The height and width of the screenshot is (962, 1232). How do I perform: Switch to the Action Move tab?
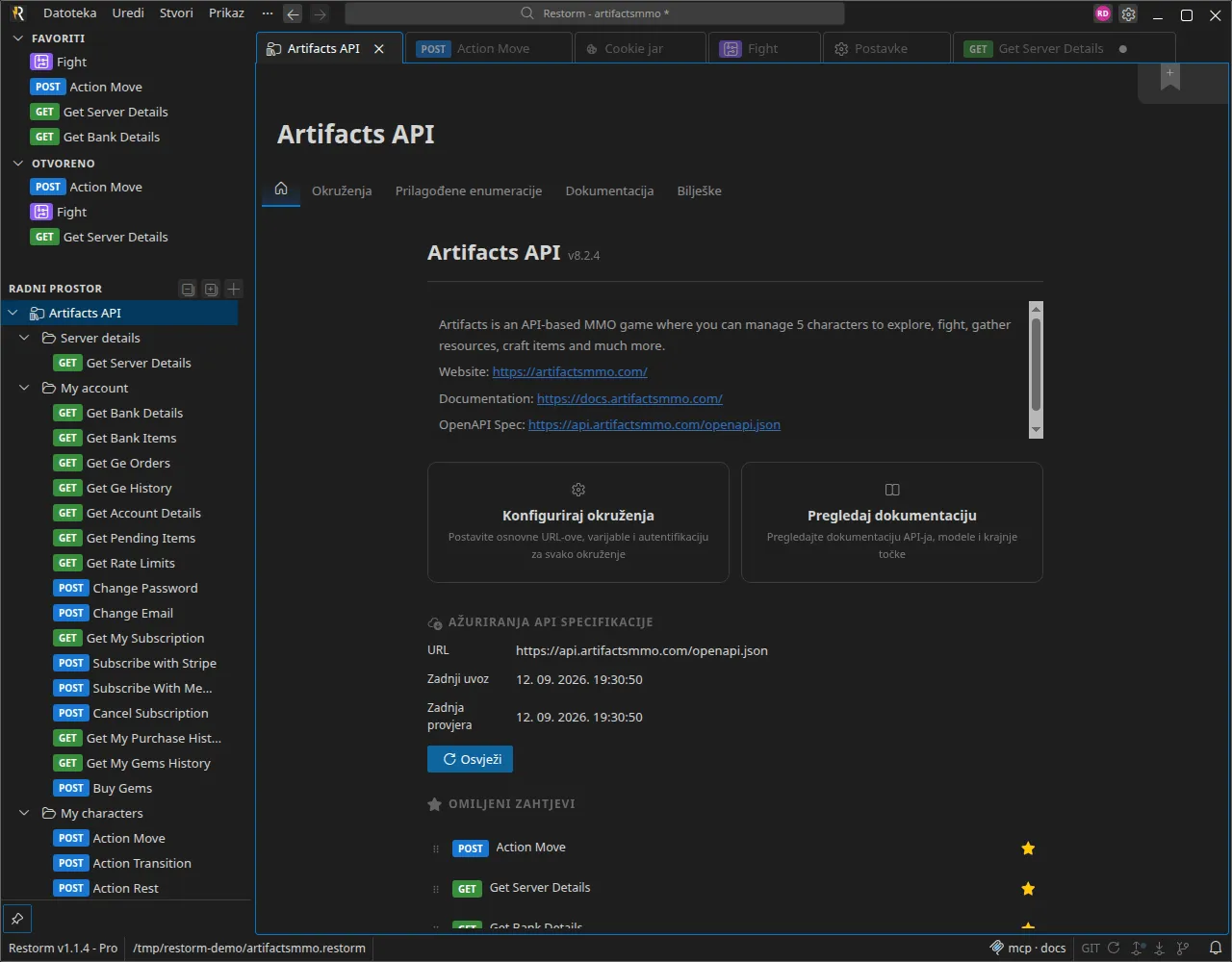click(488, 49)
